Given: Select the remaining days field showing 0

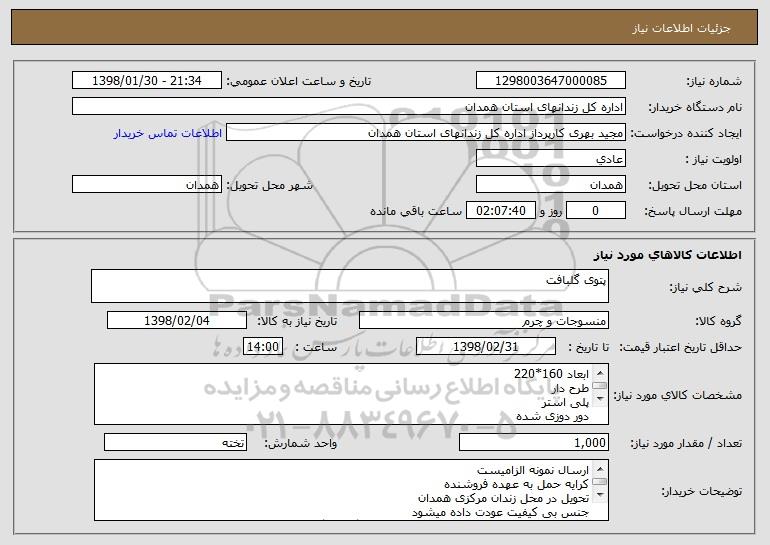Looking at the screenshot, I should [x=596, y=211].
